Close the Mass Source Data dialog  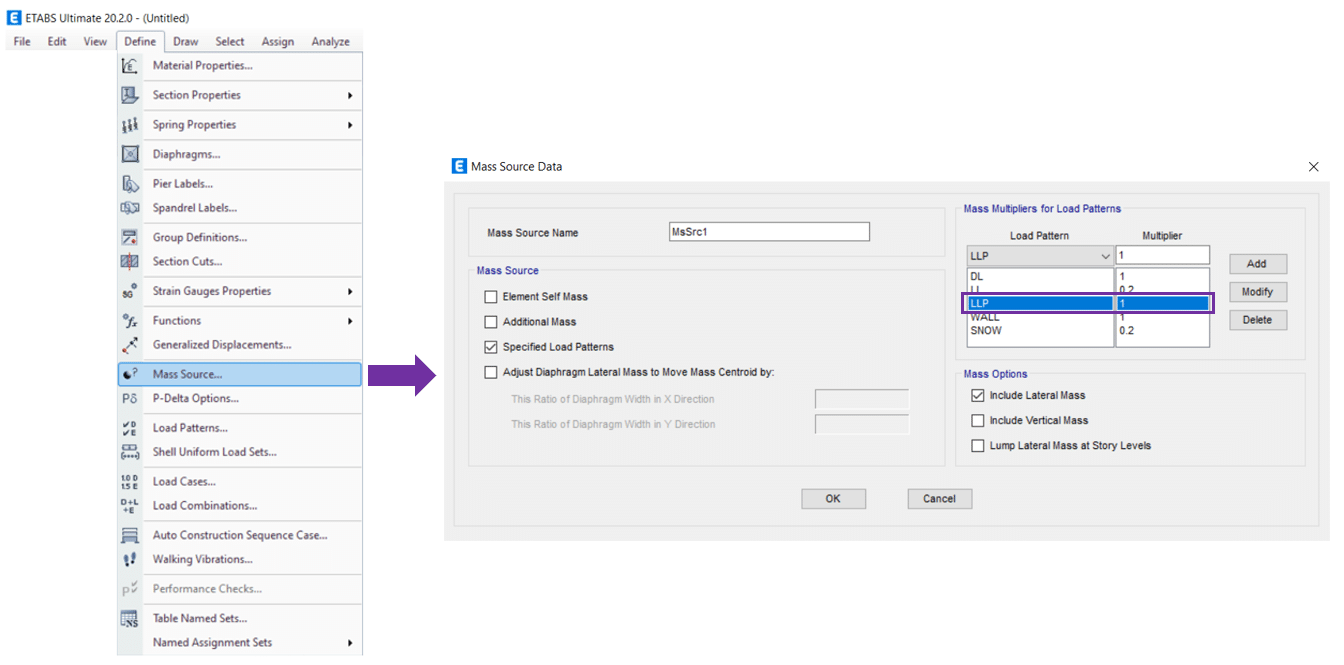[x=1313, y=167]
